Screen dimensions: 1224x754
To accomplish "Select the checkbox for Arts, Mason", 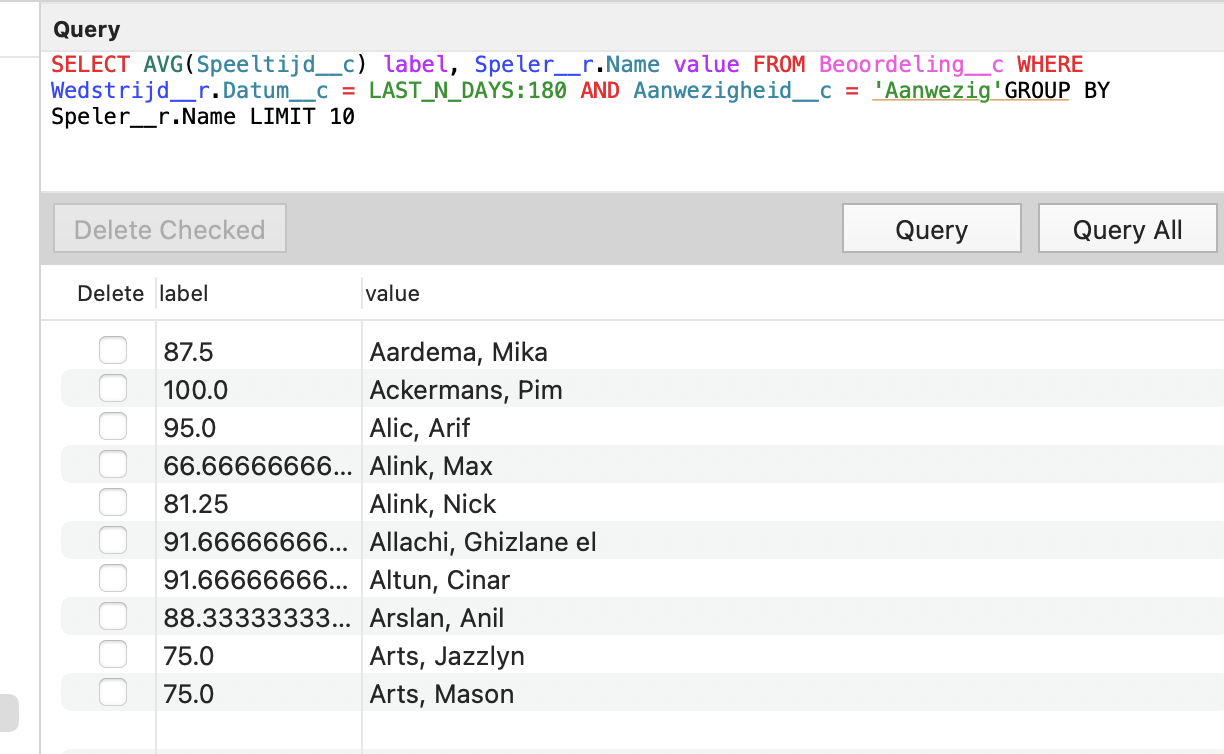I will click(113, 691).
